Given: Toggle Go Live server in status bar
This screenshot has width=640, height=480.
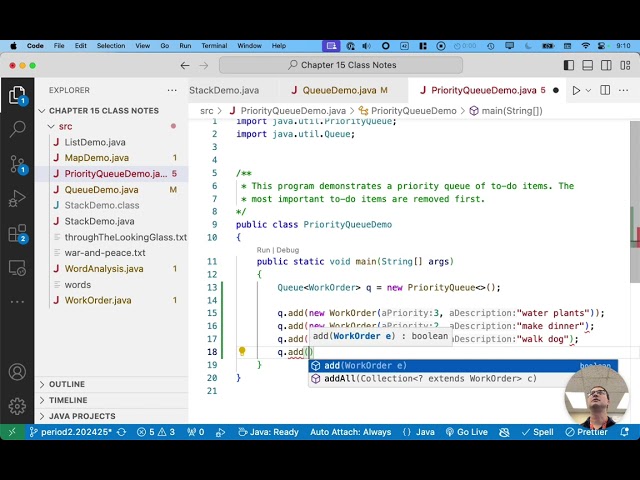Looking at the screenshot, I should pyautogui.click(x=471, y=432).
